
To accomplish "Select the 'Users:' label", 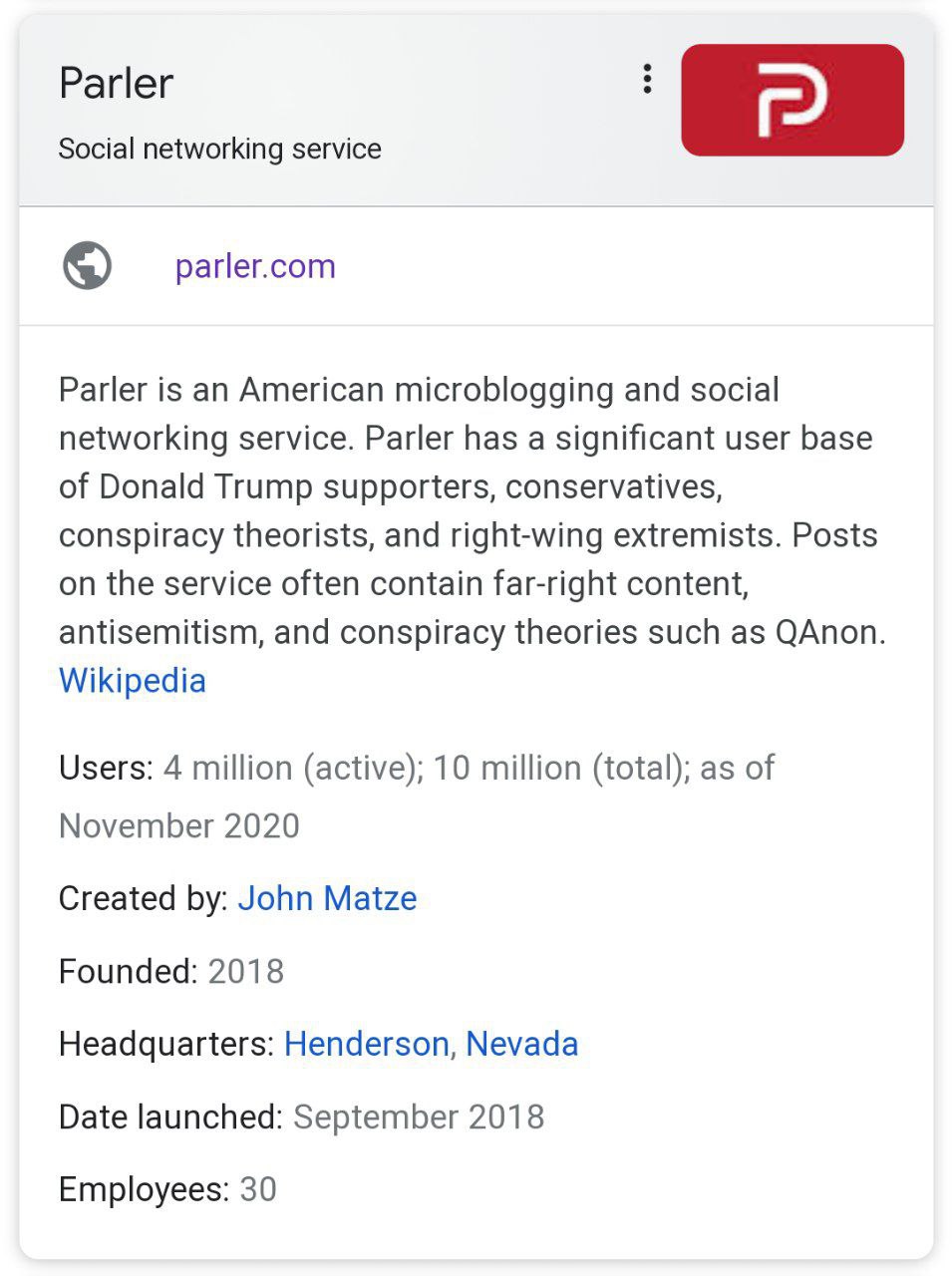I will tap(106, 768).
